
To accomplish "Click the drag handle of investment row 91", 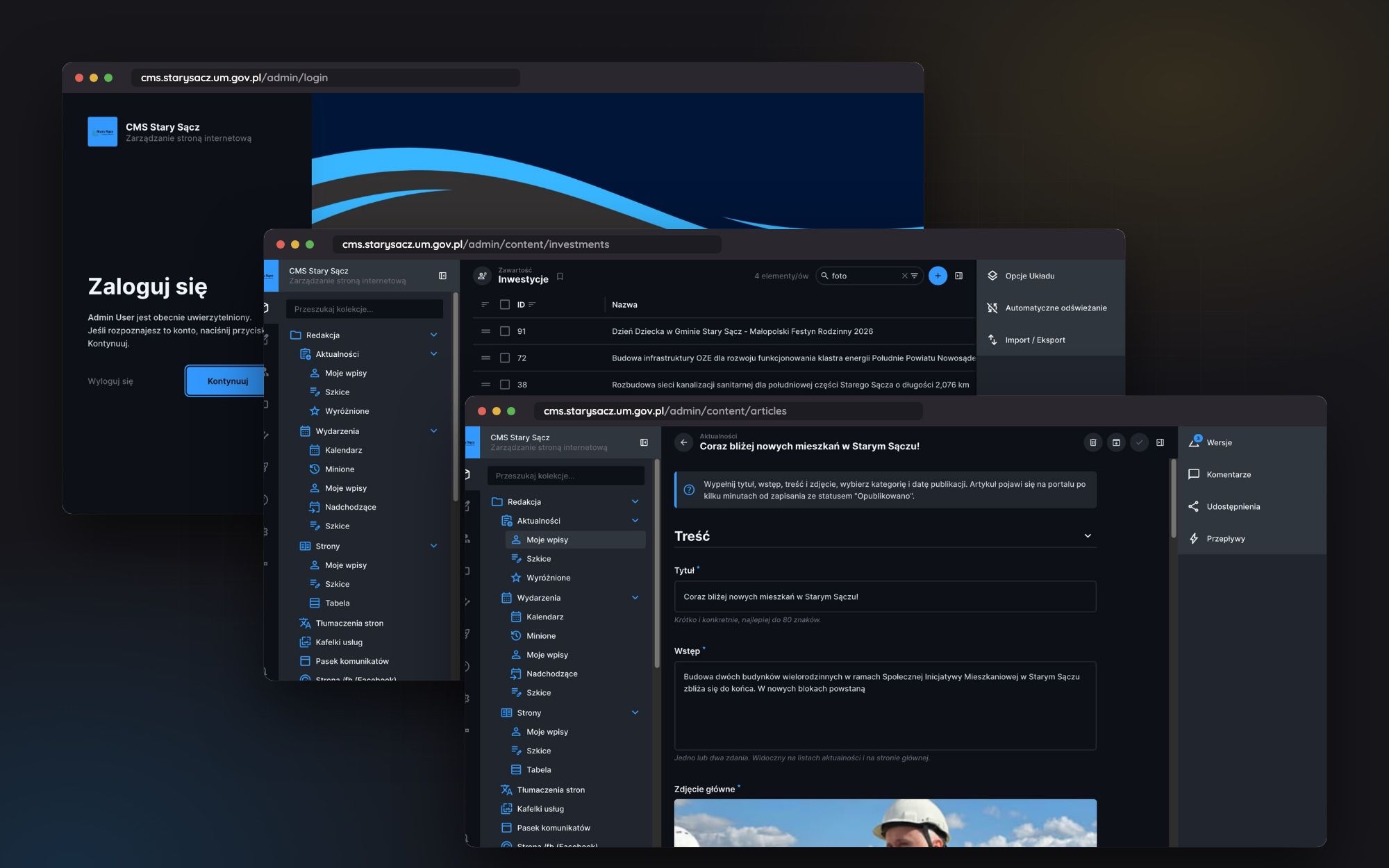I will pos(485,331).
